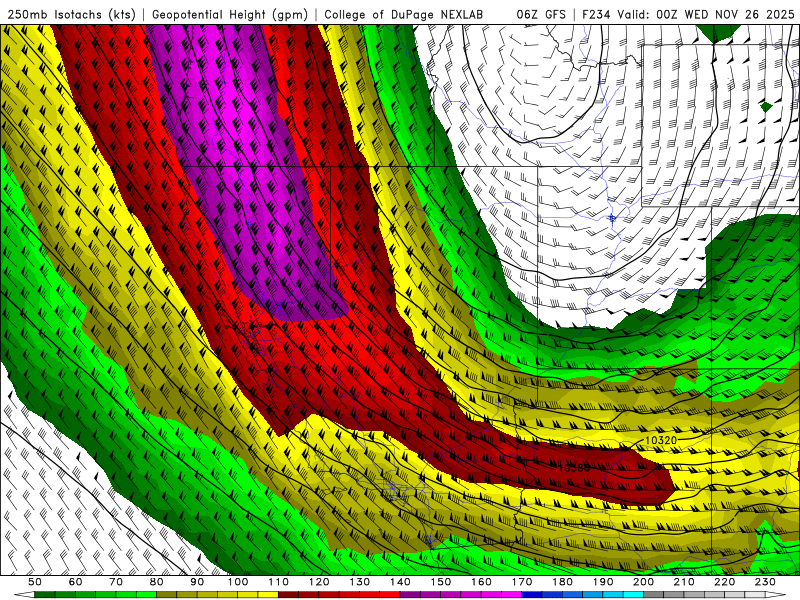Click the '120' value on the color scale
Screen dimensions: 800x600
[x=319, y=582]
